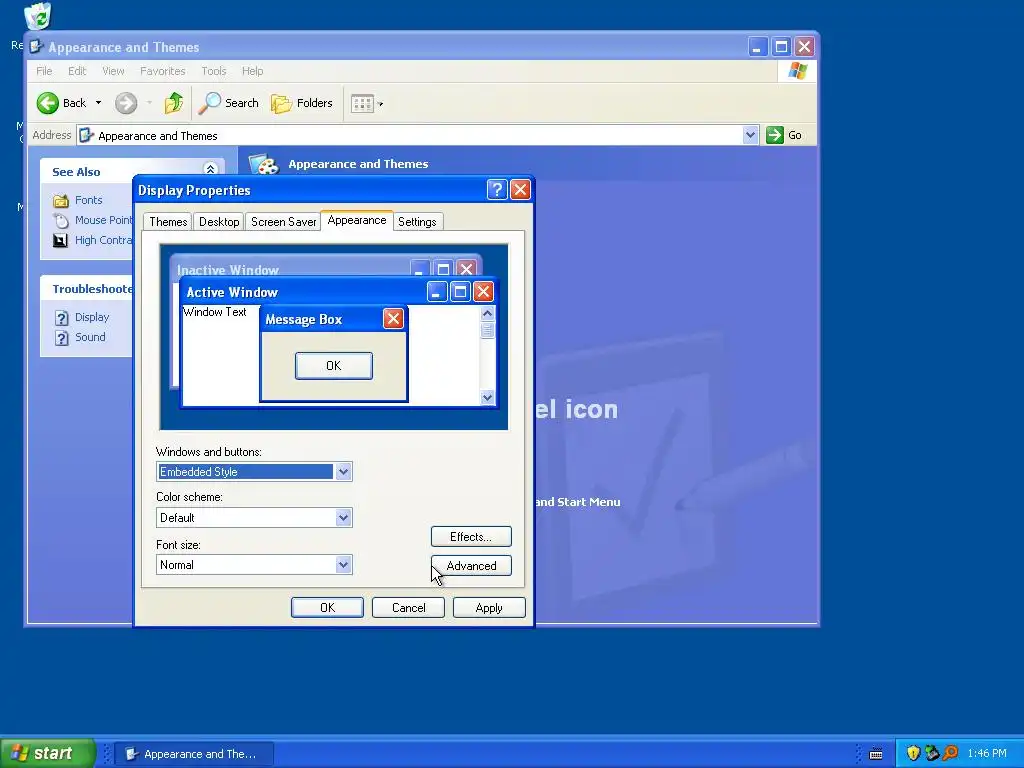Screen dimensions: 1024x768
Task: Open Search in the Explorer toolbar
Action: tap(229, 103)
